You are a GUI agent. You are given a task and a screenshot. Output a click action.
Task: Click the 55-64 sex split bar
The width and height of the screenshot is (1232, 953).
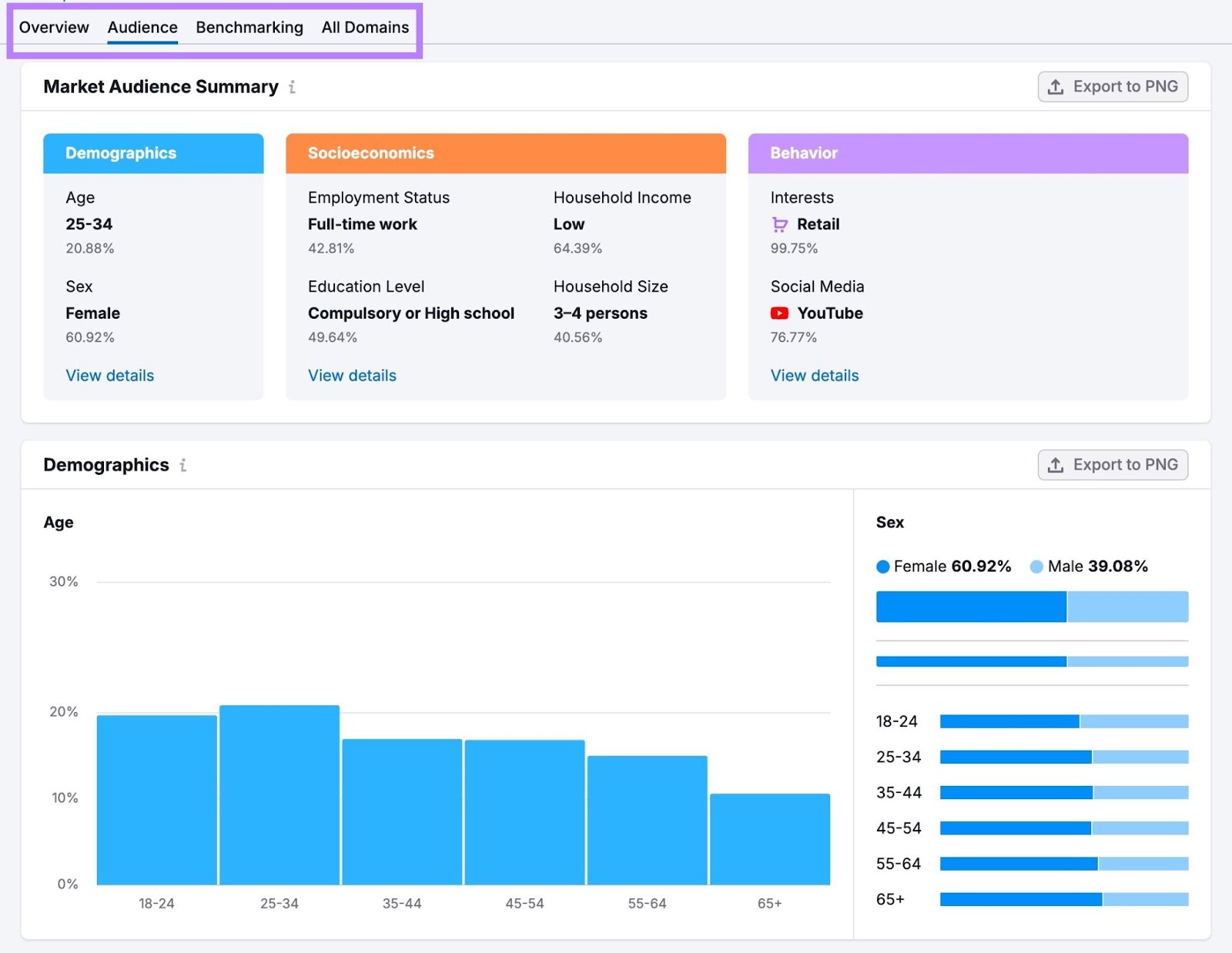pos(1063,864)
